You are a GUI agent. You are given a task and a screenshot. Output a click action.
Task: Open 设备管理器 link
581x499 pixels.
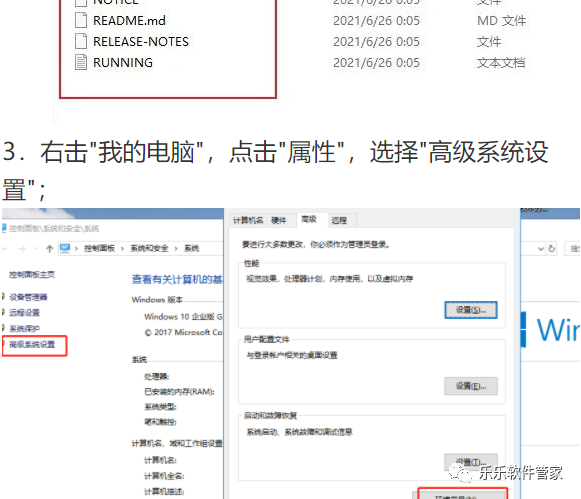click(x=28, y=297)
